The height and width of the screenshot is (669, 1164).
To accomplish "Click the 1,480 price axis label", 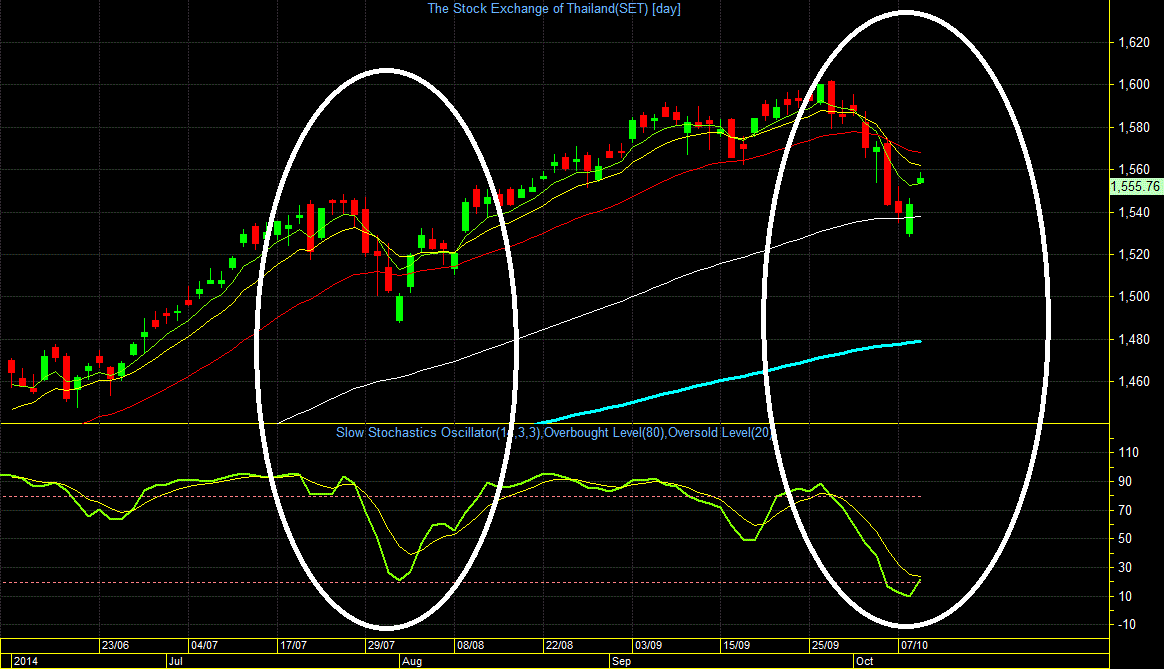I will click(x=1134, y=340).
